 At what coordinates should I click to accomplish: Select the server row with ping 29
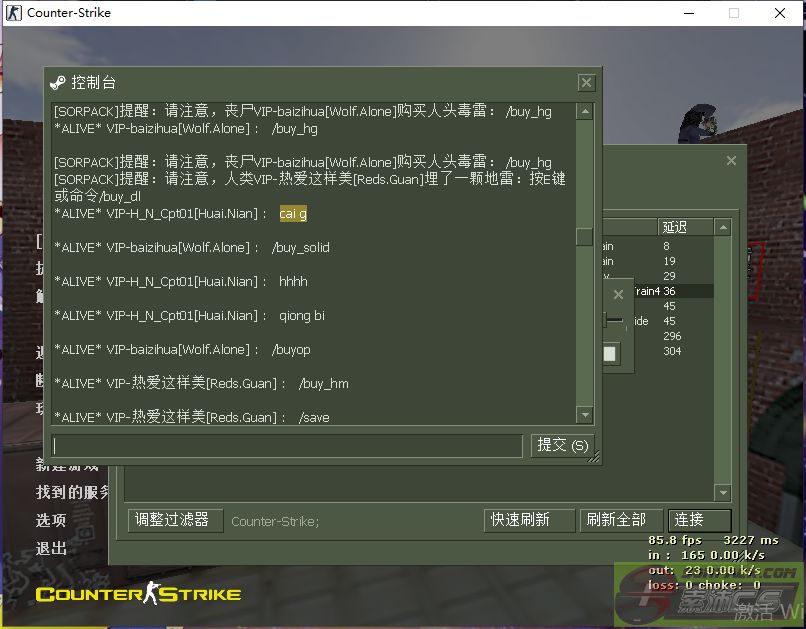(658, 276)
